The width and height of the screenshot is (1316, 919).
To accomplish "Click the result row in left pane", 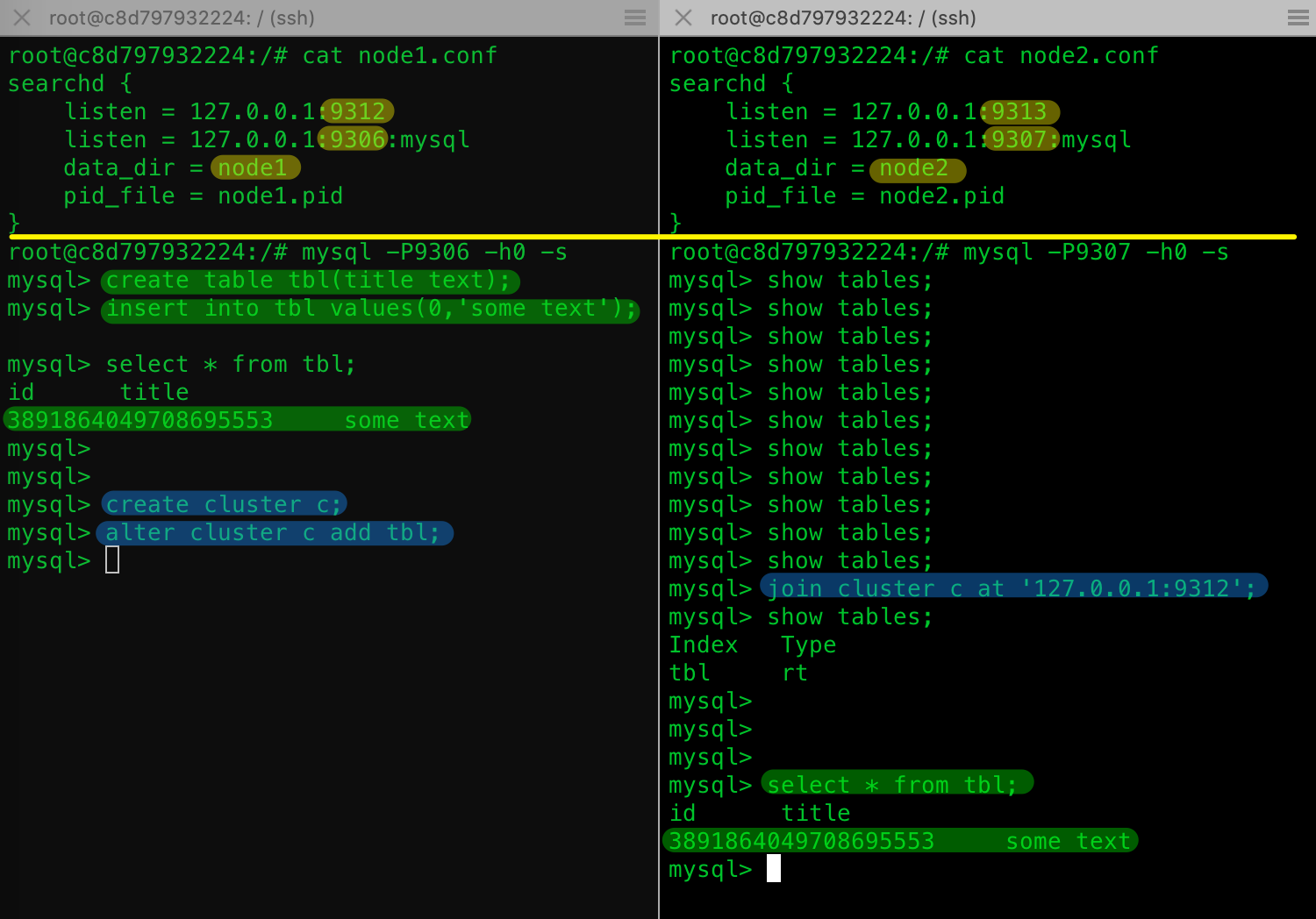I will click(x=238, y=420).
